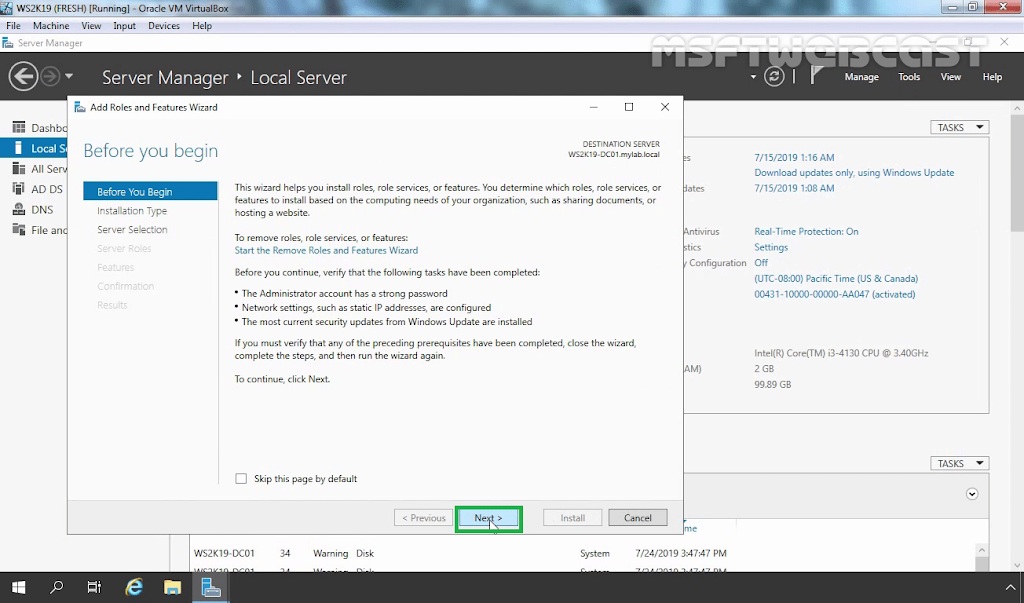This screenshot has height=603, width=1024.
Task: Open File Explorer from taskbar
Action: 172,587
